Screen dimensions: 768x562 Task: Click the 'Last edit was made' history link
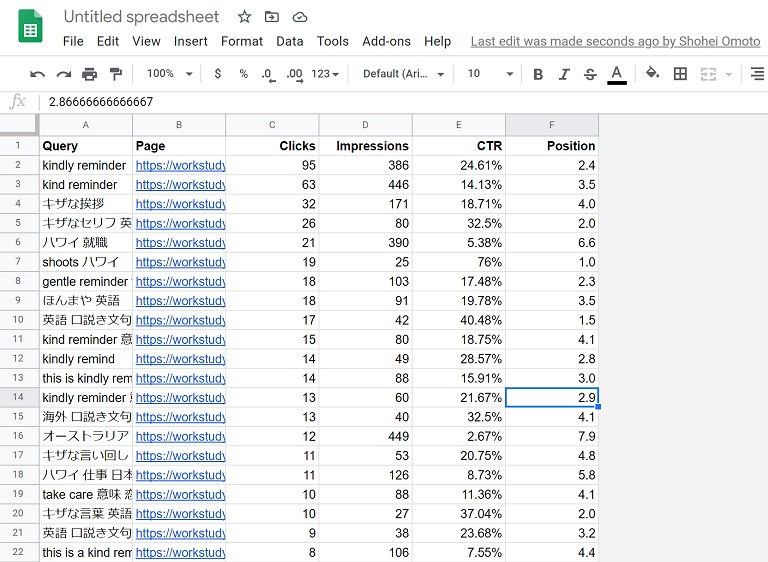click(x=615, y=41)
